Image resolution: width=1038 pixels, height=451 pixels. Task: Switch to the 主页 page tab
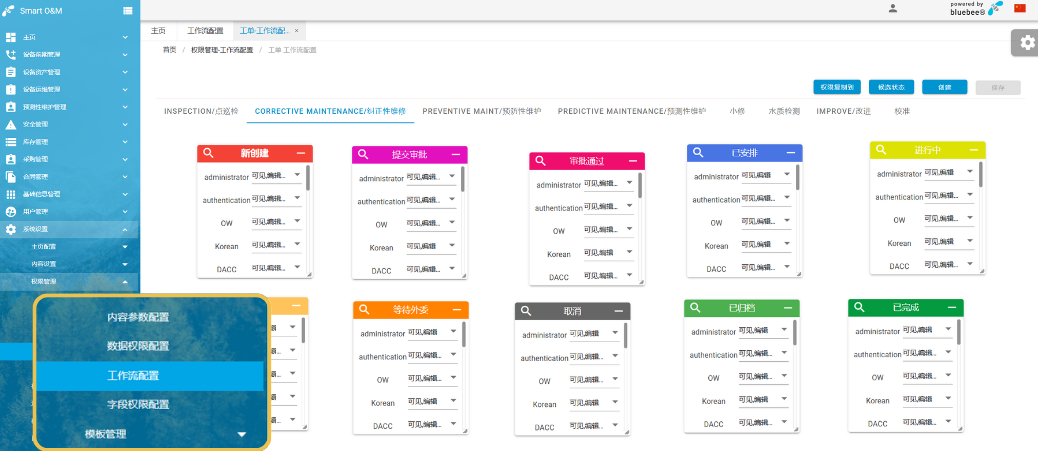[x=158, y=30]
